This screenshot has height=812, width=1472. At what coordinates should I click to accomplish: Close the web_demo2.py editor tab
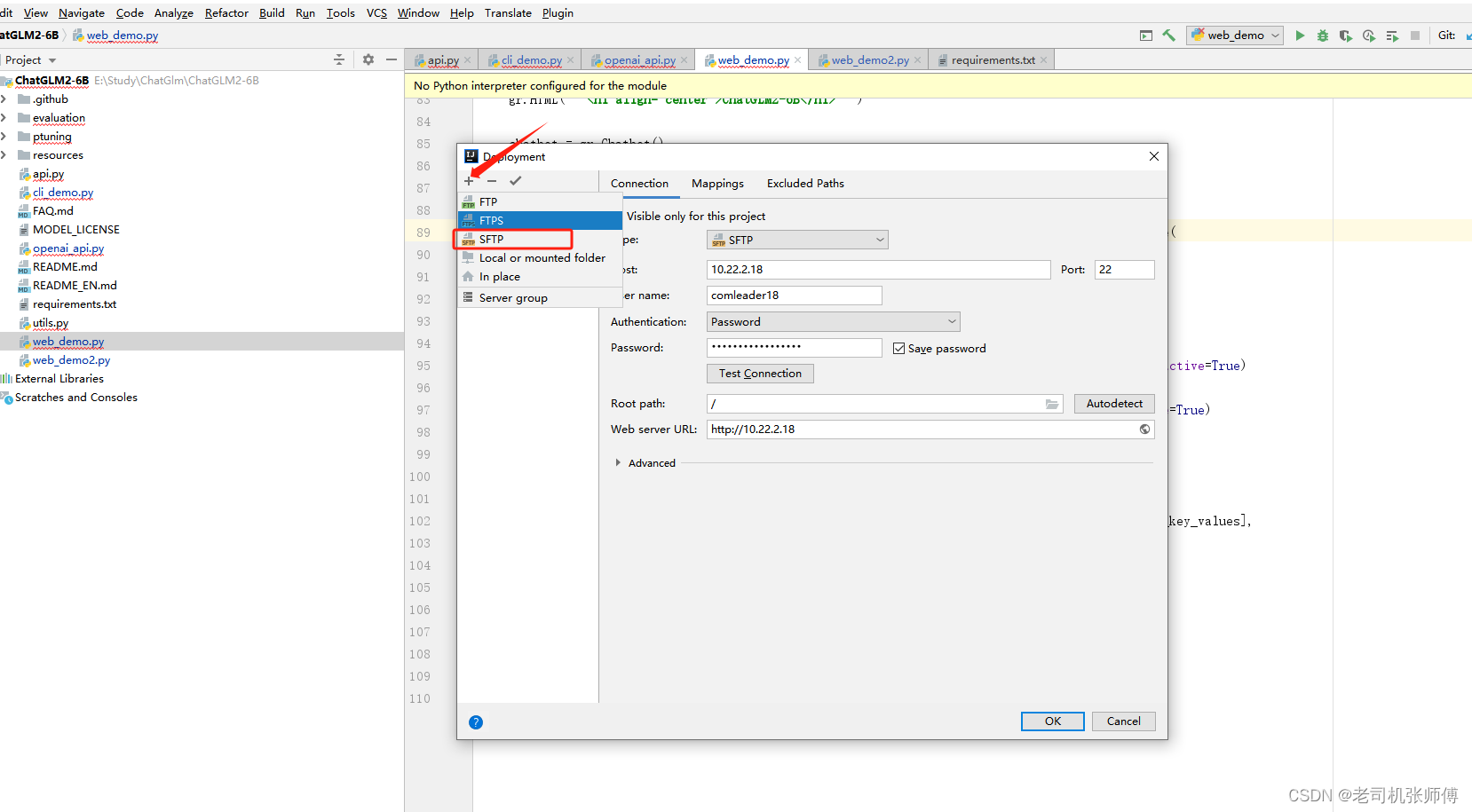pos(918,60)
